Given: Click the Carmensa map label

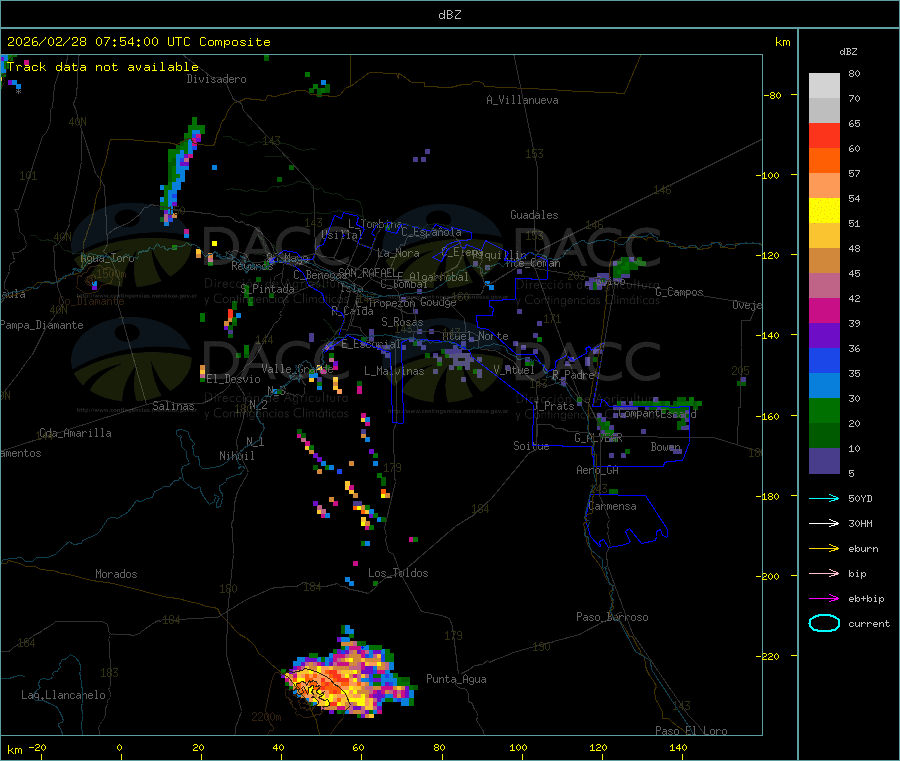Looking at the screenshot, I should pyautogui.click(x=612, y=506).
